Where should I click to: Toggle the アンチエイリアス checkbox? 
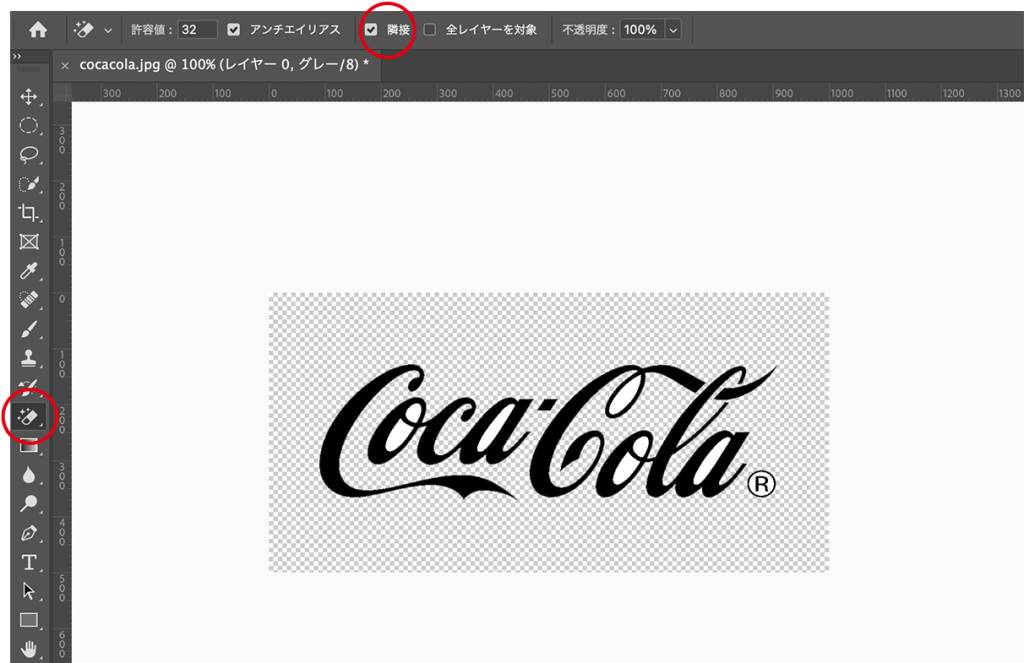click(234, 30)
